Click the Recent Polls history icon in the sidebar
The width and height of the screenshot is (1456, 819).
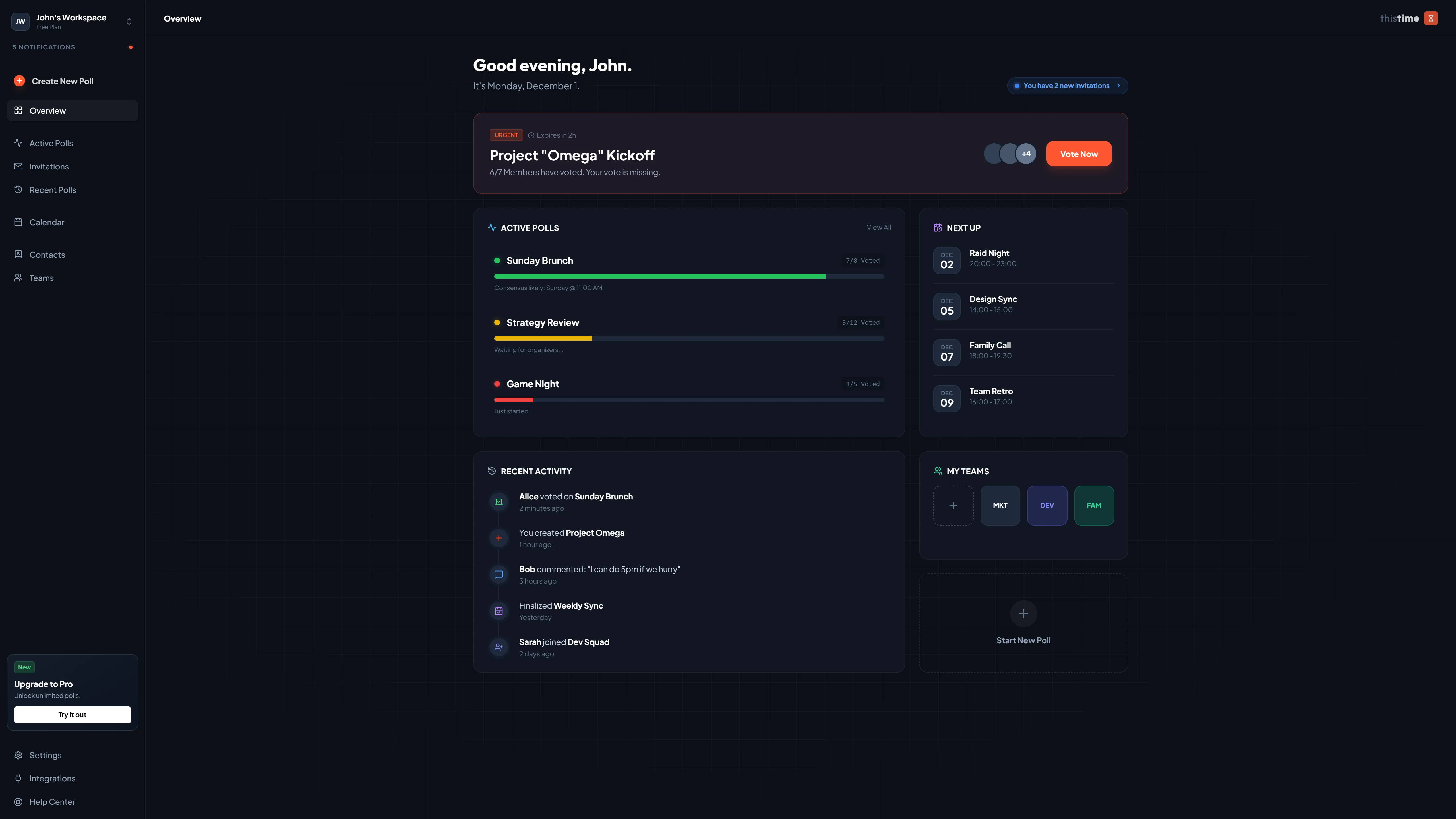pyautogui.click(x=18, y=189)
